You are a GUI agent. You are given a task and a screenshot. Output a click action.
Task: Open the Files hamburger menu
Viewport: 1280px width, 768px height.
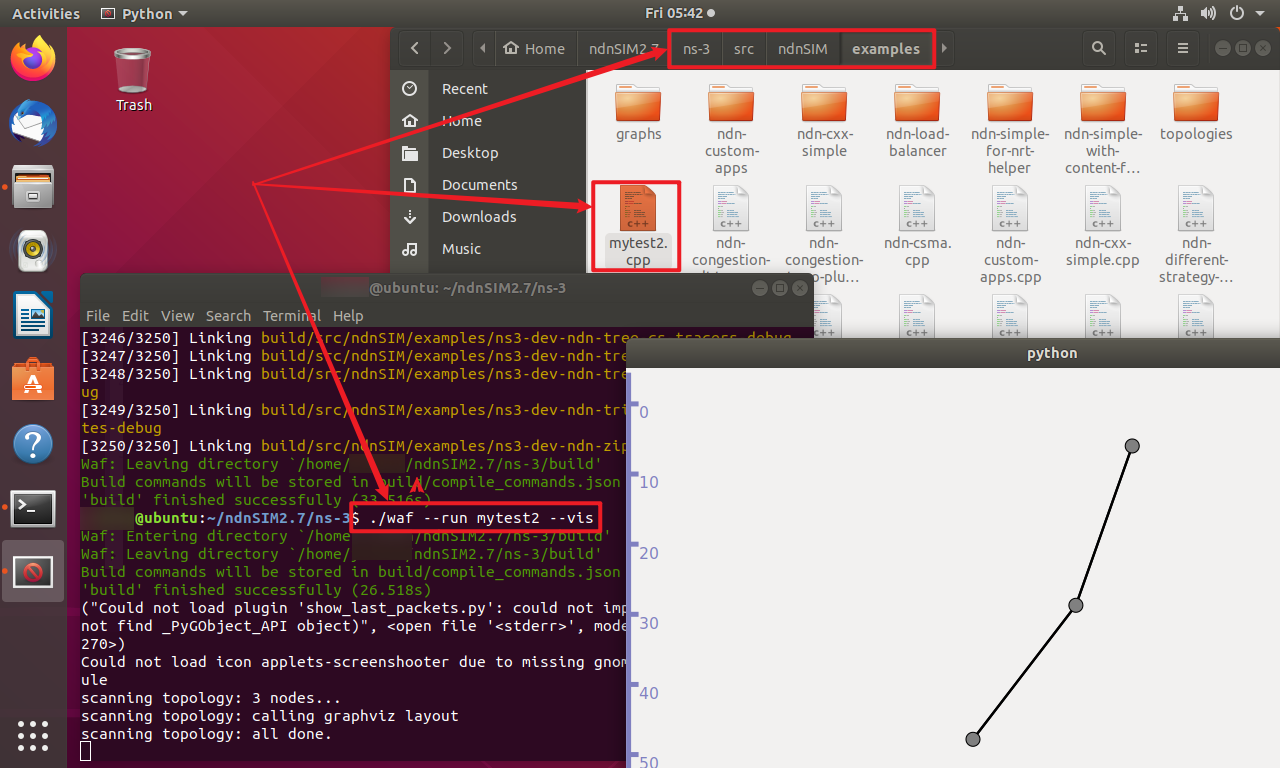coord(1182,48)
